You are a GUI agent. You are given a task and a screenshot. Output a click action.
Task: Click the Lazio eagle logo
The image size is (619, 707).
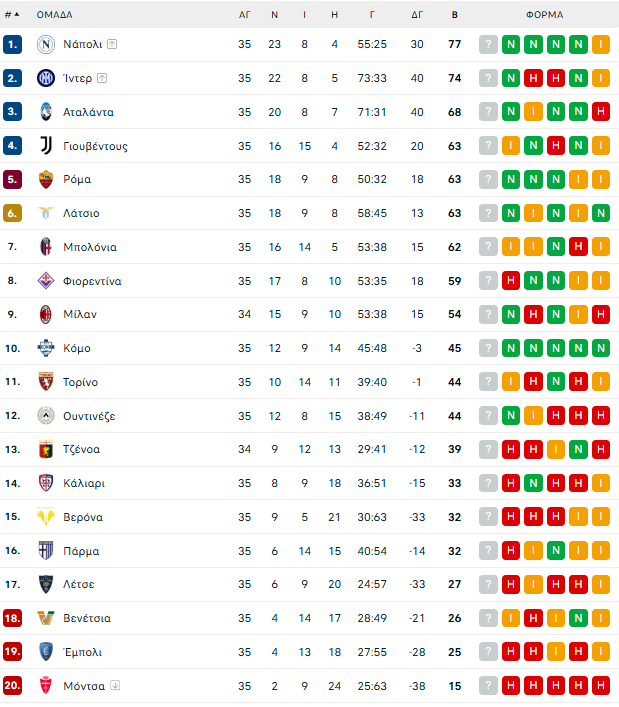coord(45,213)
